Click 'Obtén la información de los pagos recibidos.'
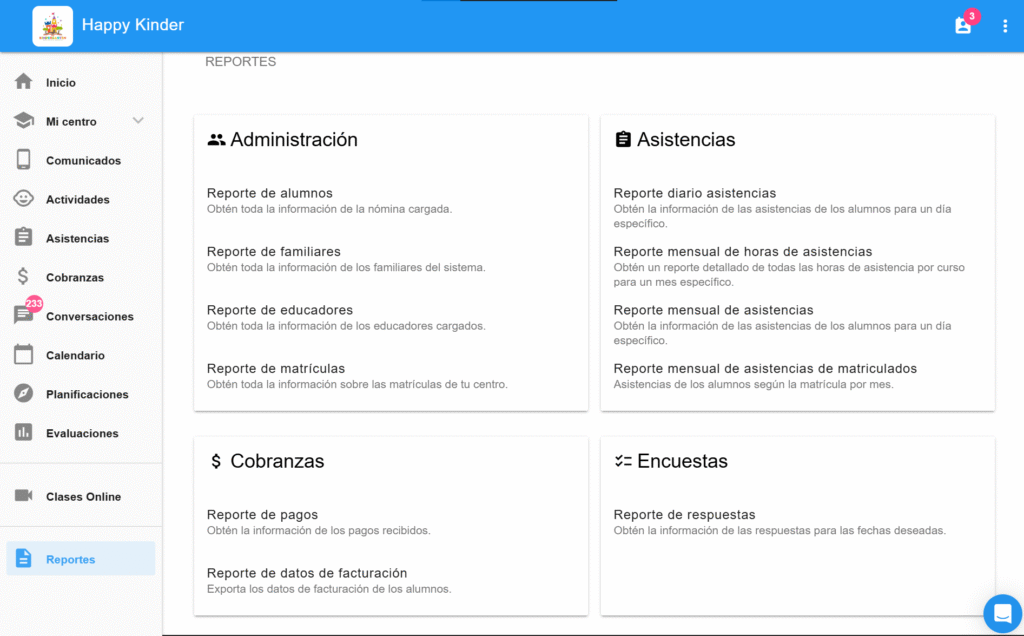1024x636 pixels. 318,530
